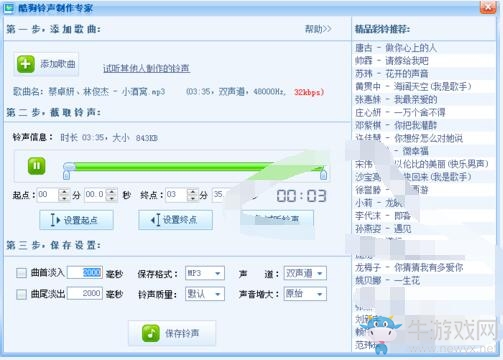Close the ringtone maker window

(488, 7)
